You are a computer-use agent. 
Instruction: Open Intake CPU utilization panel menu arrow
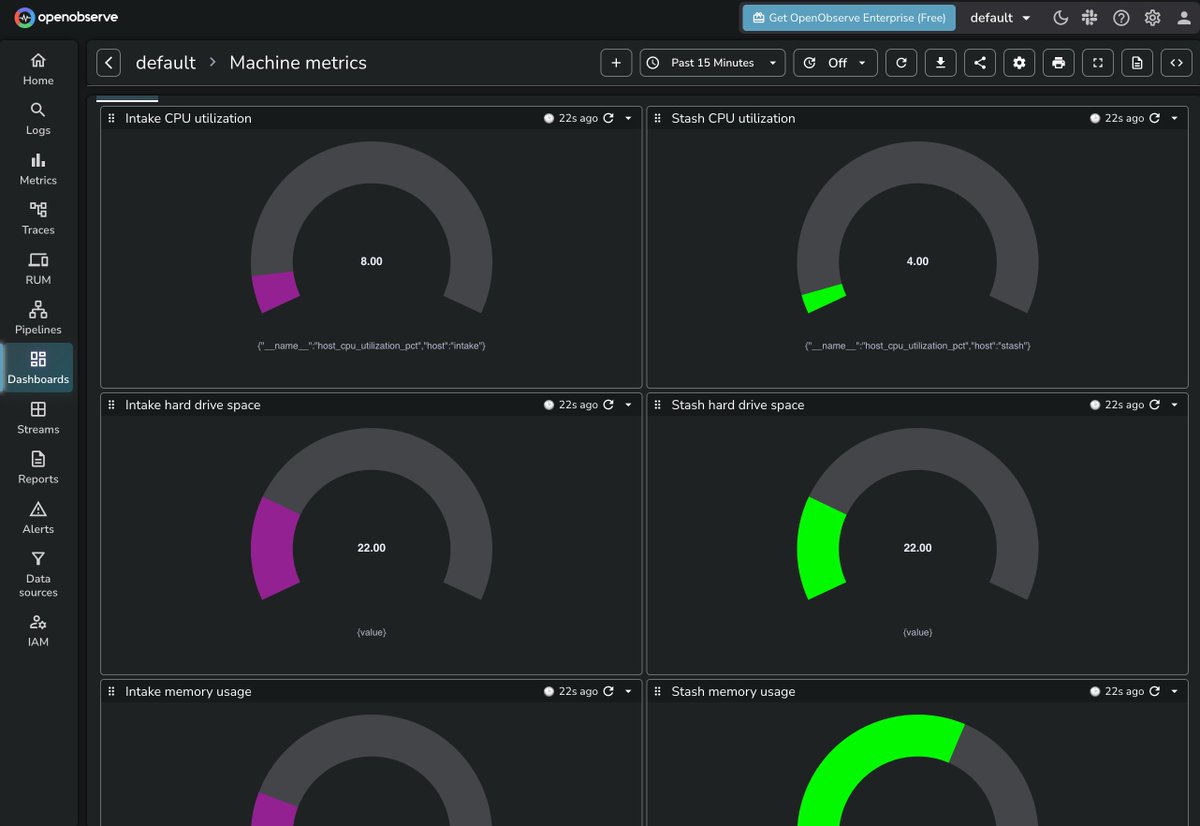(x=628, y=118)
